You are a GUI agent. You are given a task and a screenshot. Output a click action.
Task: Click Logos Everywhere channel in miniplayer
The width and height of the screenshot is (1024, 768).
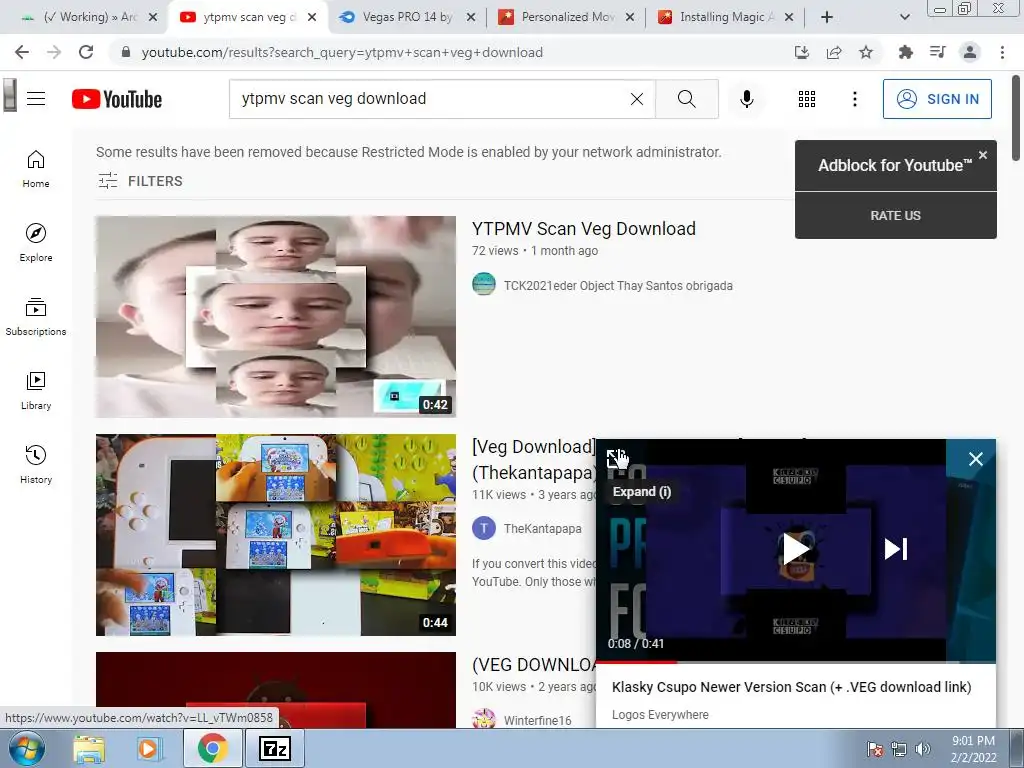click(660, 714)
